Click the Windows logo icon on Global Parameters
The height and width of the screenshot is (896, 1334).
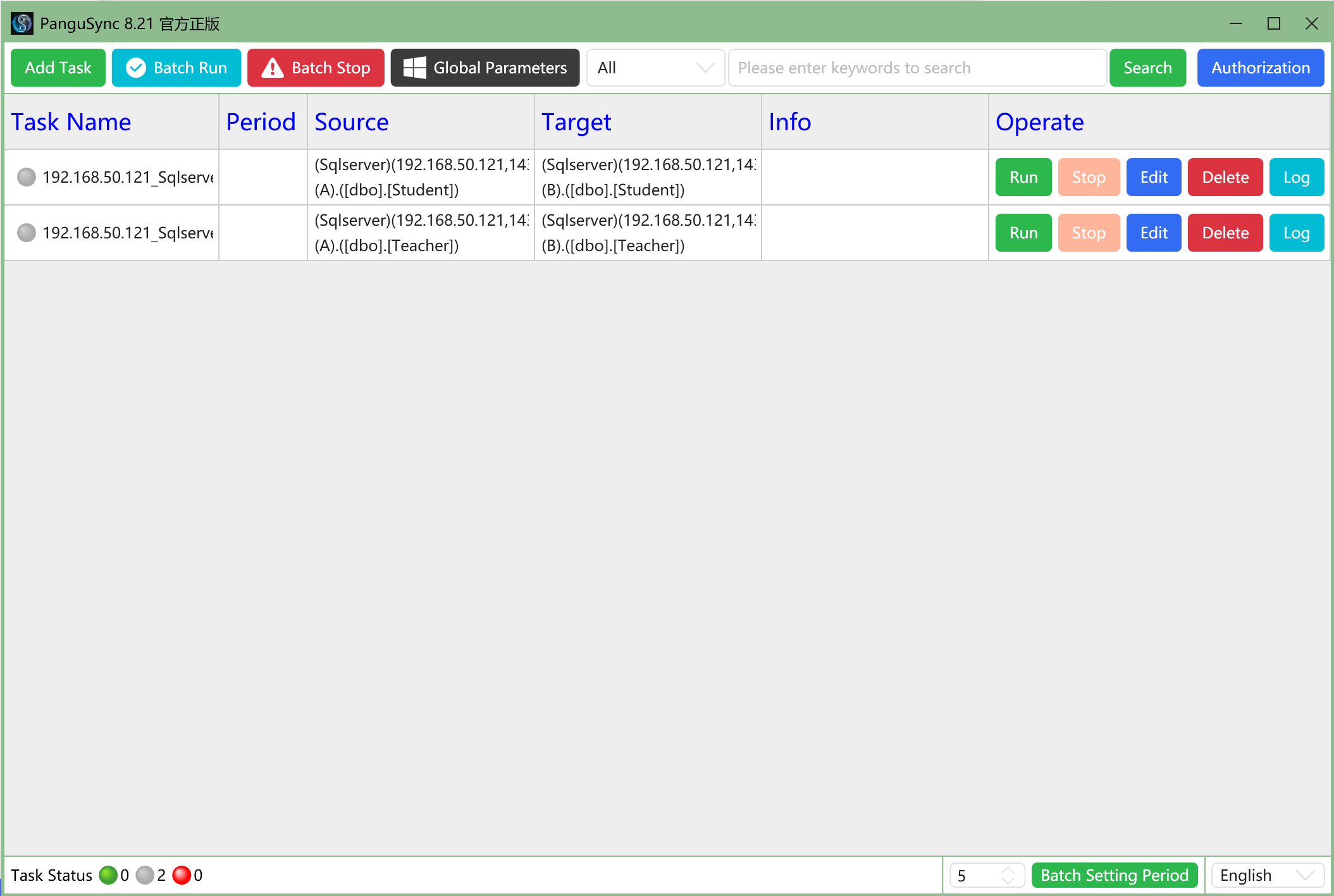click(414, 68)
